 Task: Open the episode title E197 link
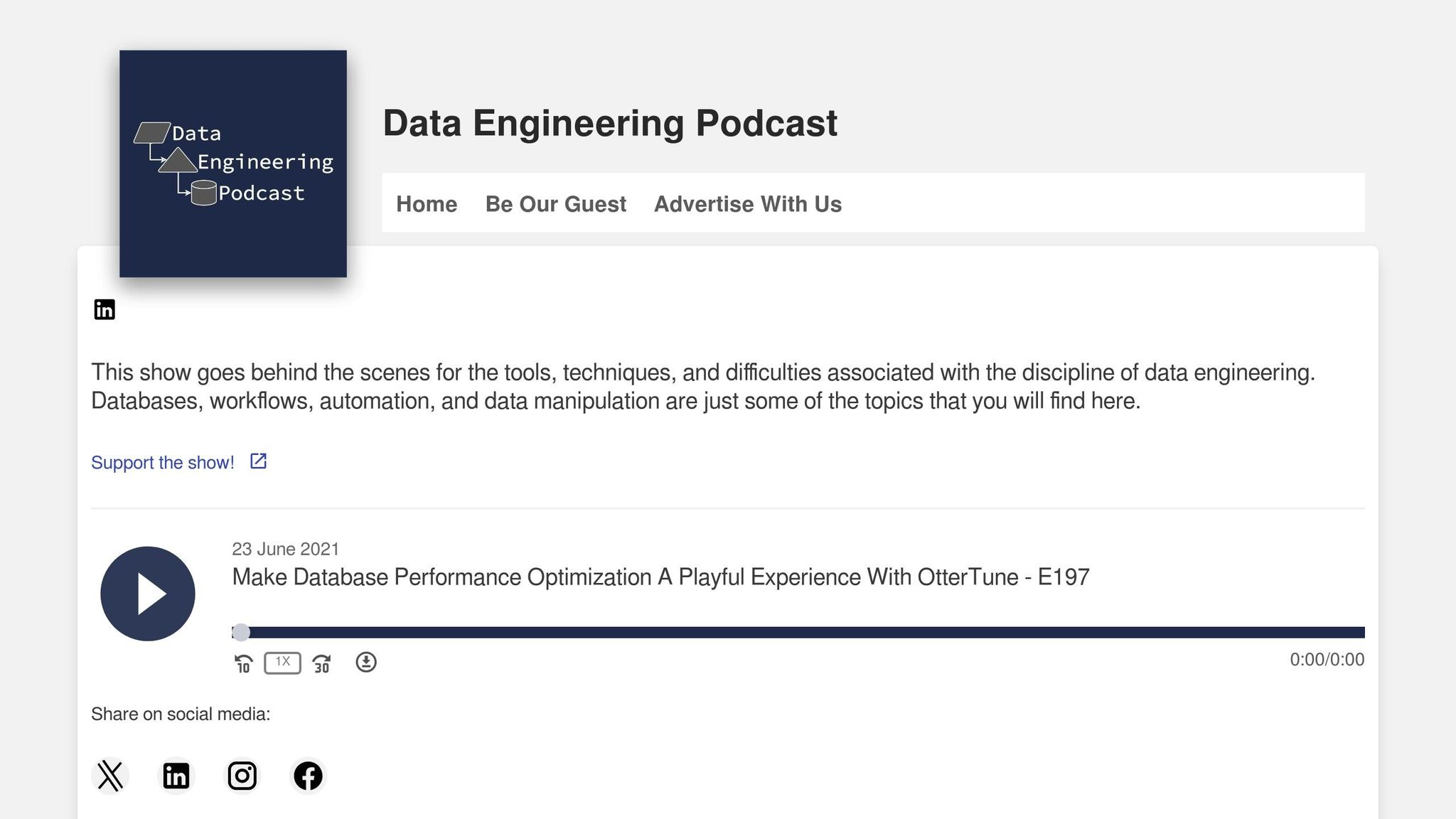(660, 577)
